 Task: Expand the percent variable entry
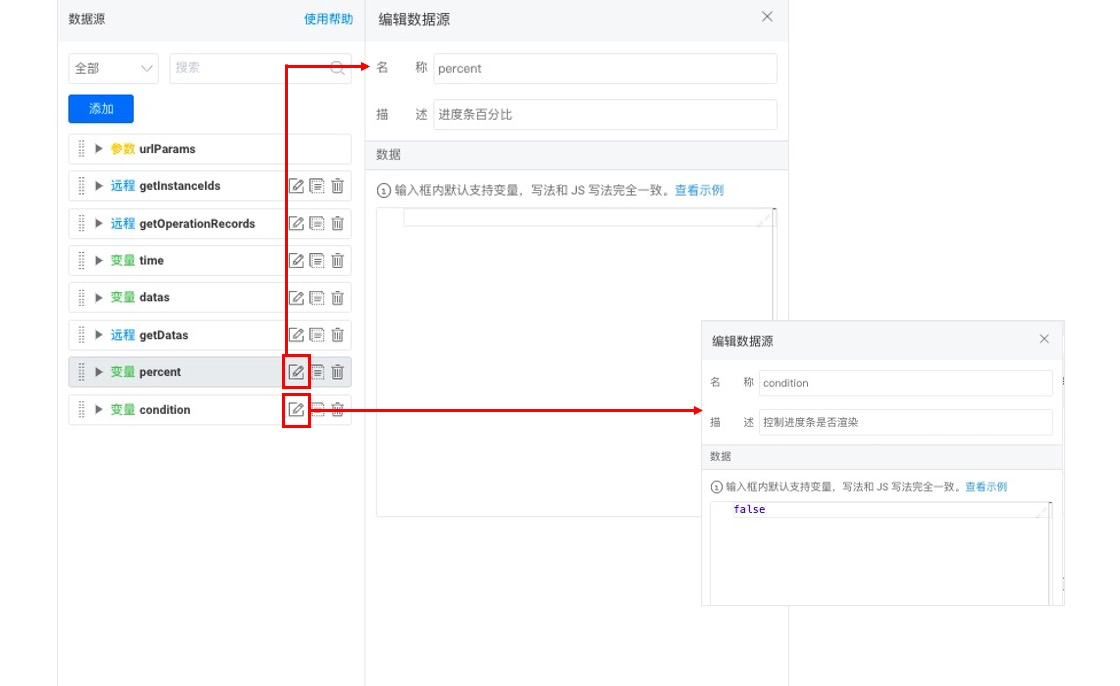[99, 372]
